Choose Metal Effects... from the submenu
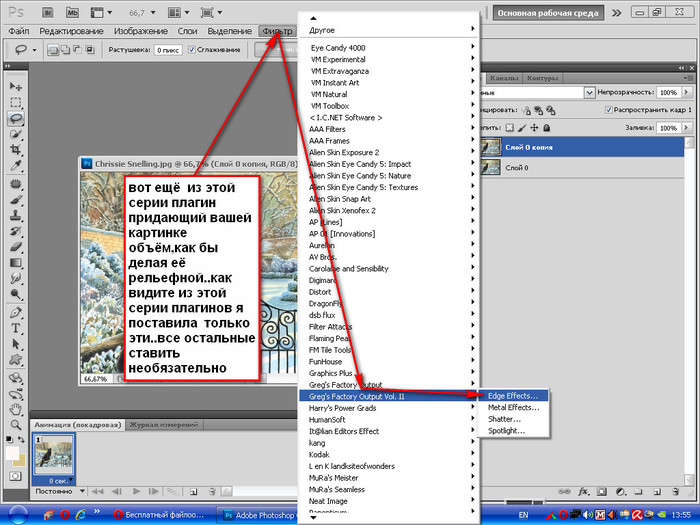 tap(513, 407)
